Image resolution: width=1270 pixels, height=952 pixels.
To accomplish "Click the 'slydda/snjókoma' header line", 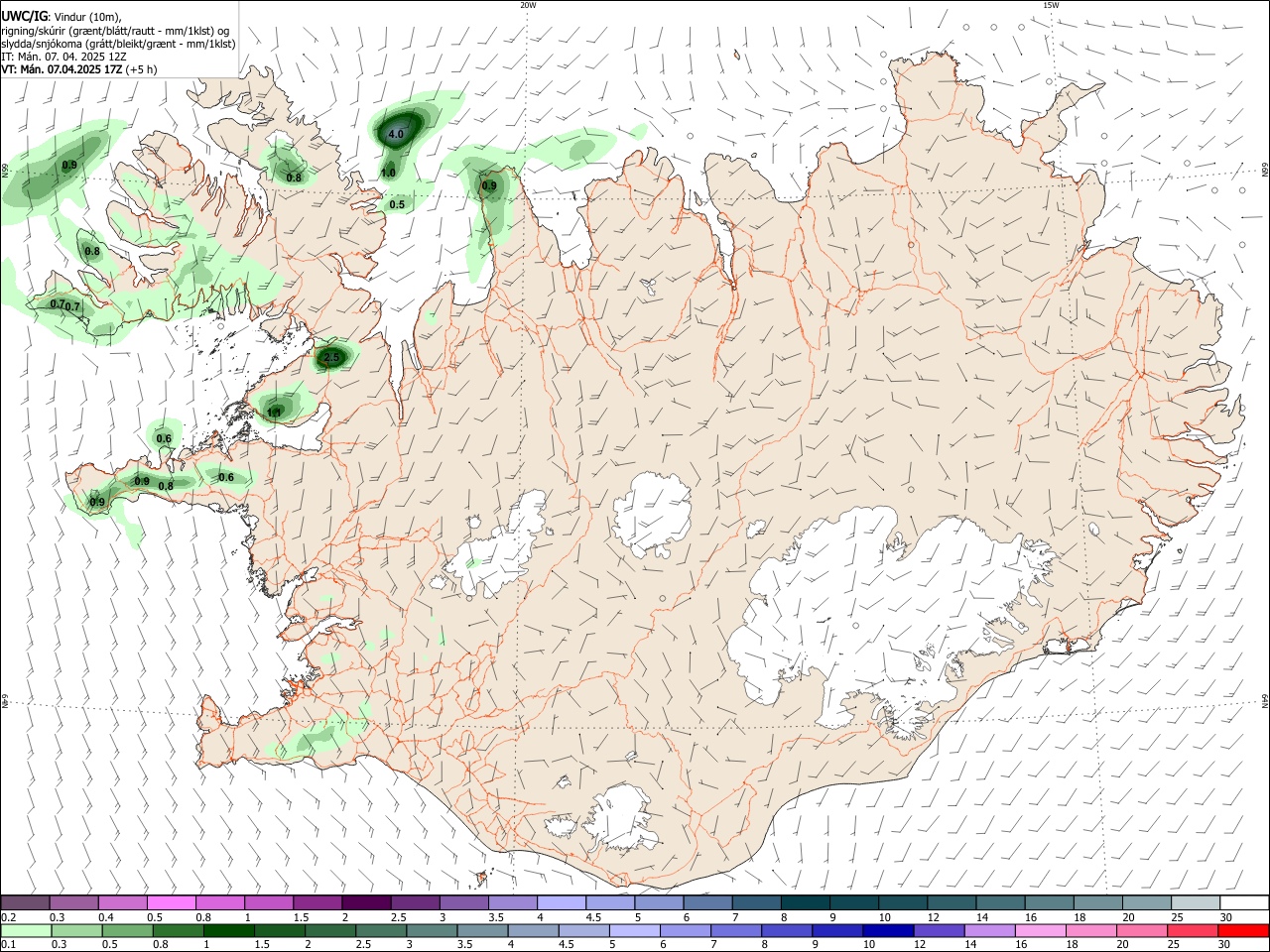I will click(118, 44).
